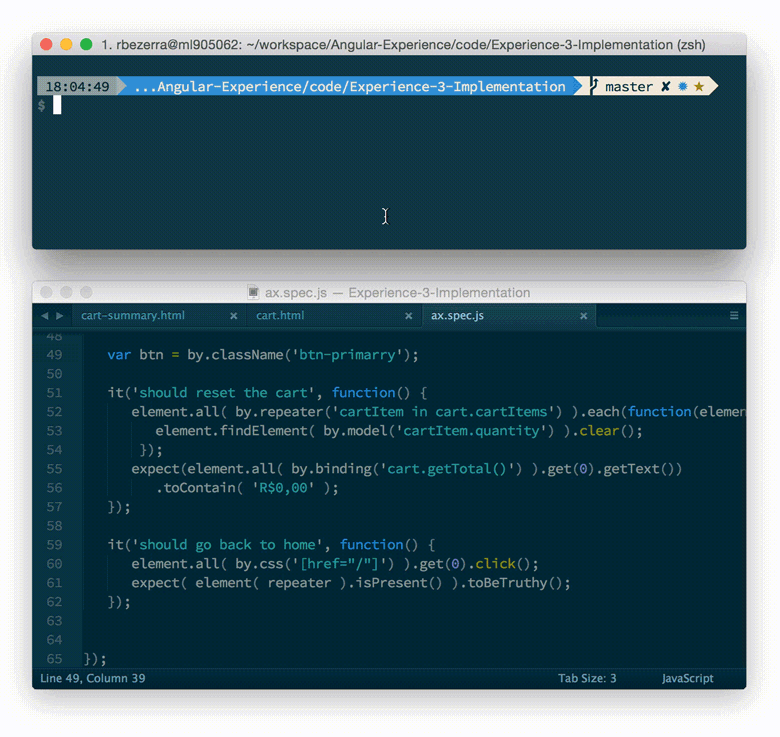The height and width of the screenshot is (737, 780).
Task: Close the terminal window with red button
Action: 46,44
